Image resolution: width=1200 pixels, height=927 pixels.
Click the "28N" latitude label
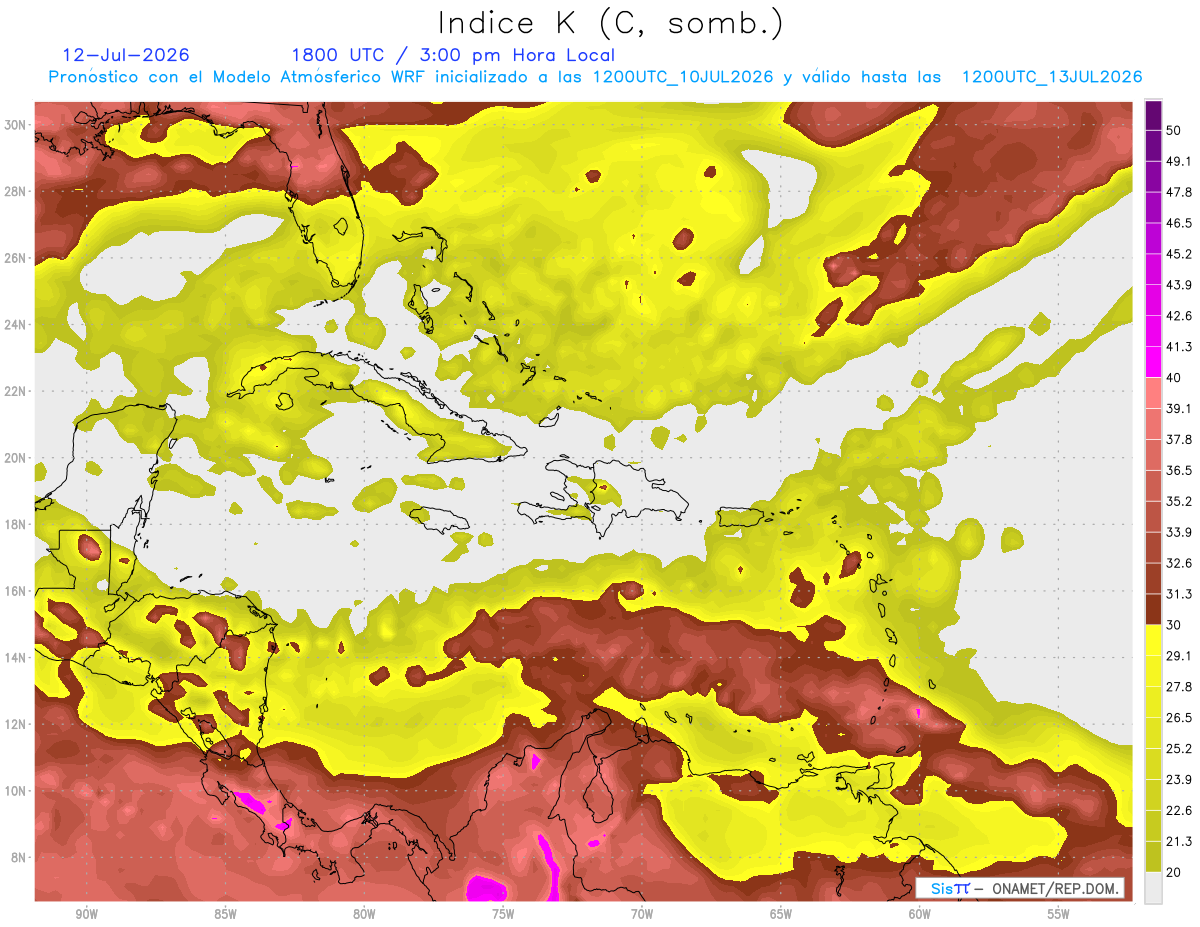click(15, 191)
